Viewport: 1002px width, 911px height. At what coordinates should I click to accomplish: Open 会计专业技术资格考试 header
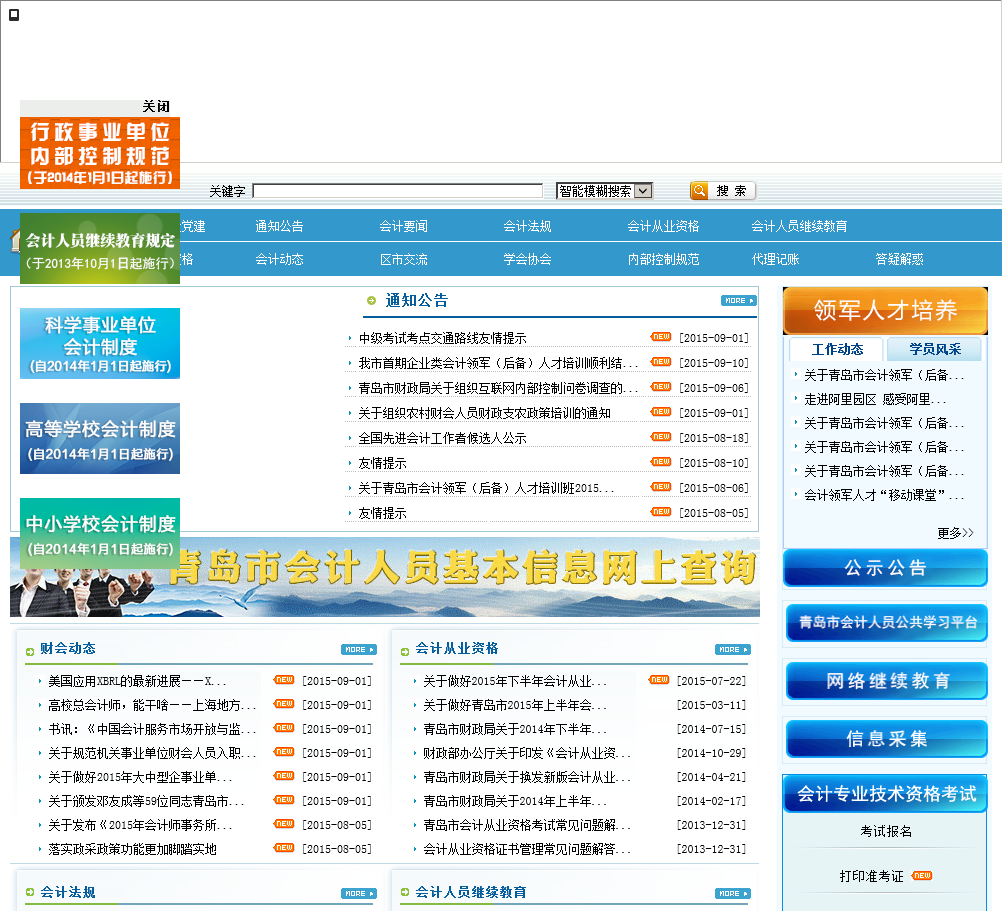(x=885, y=793)
